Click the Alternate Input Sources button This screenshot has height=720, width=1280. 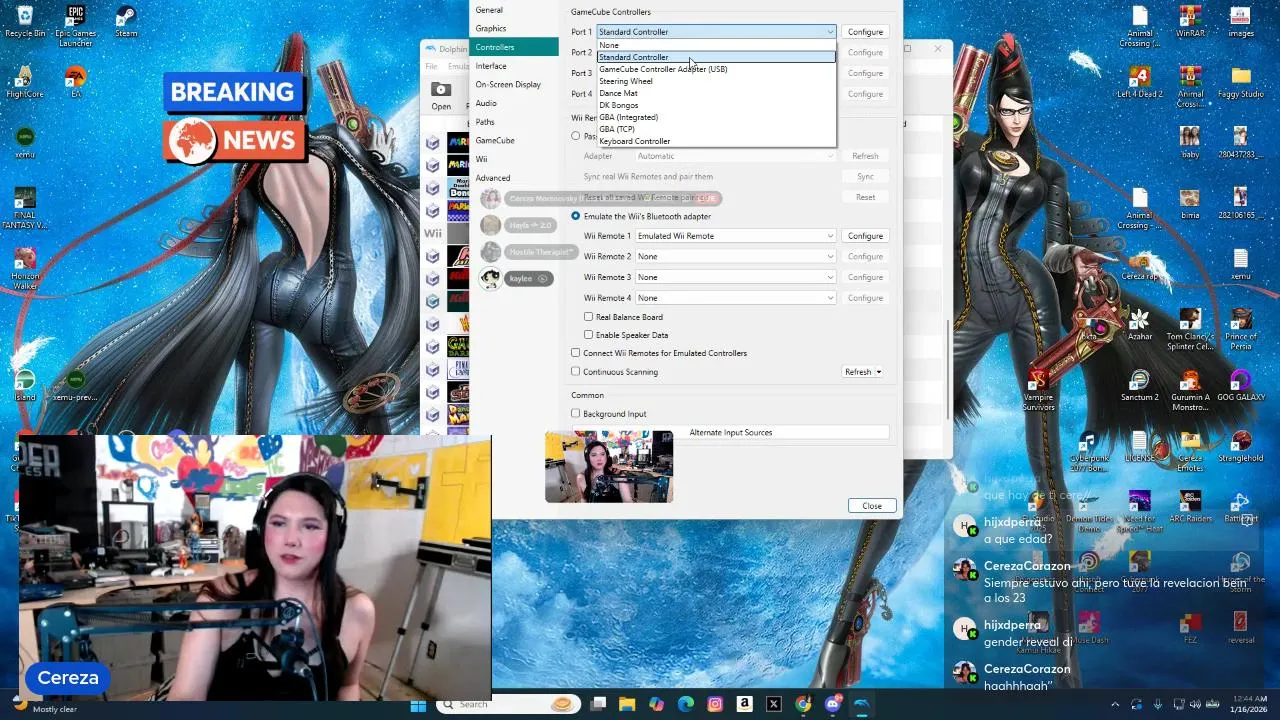tap(731, 432)
